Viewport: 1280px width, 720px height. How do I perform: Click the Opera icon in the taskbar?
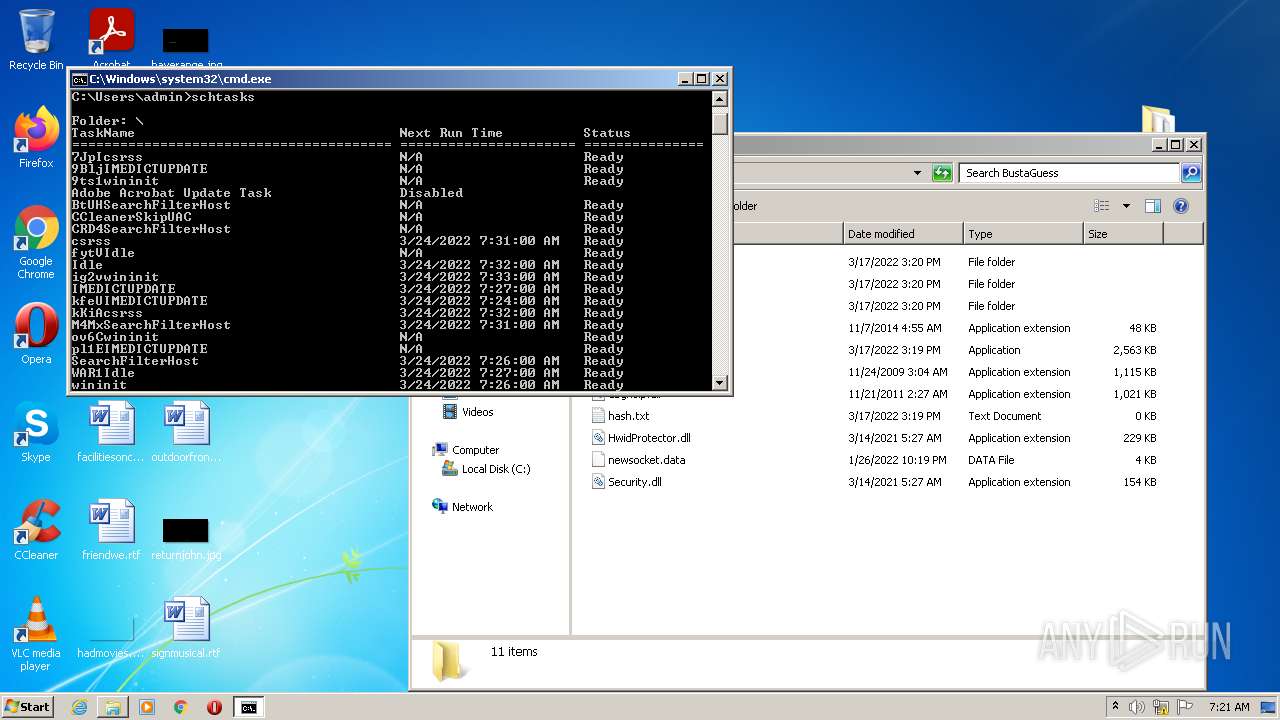point(214,707)
